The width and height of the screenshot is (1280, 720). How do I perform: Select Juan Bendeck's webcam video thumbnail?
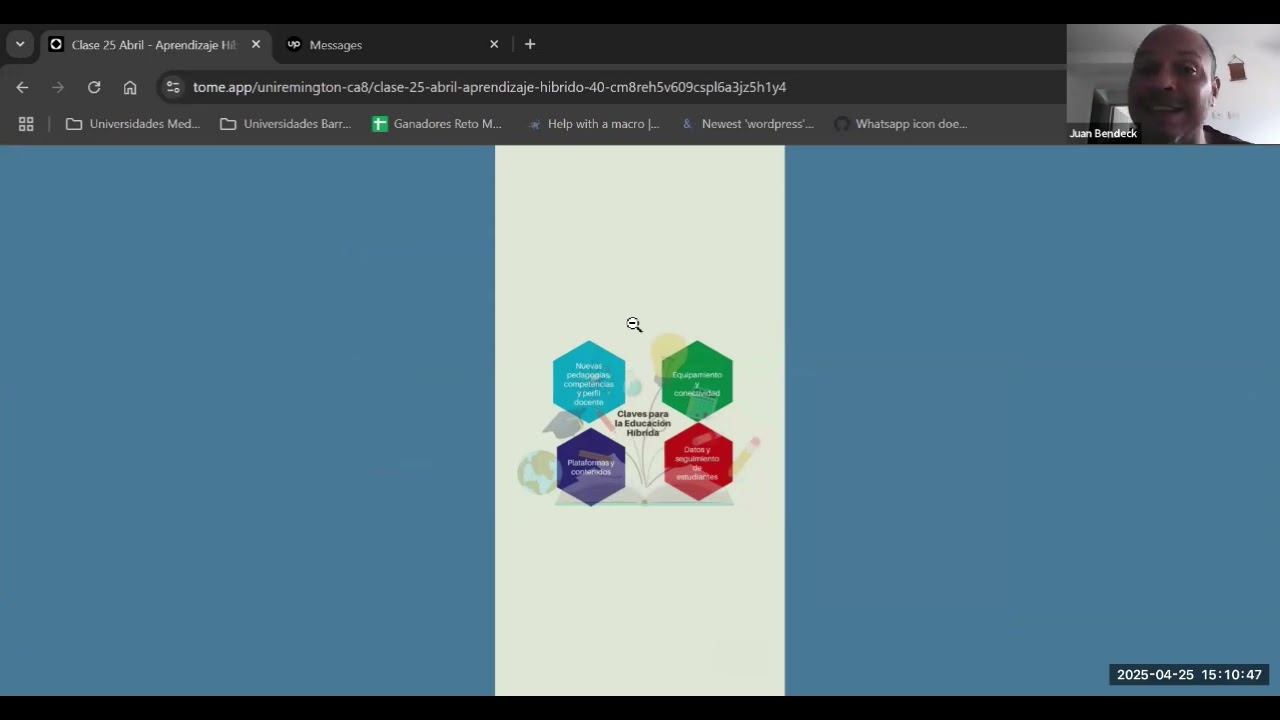pos(1172,84)
